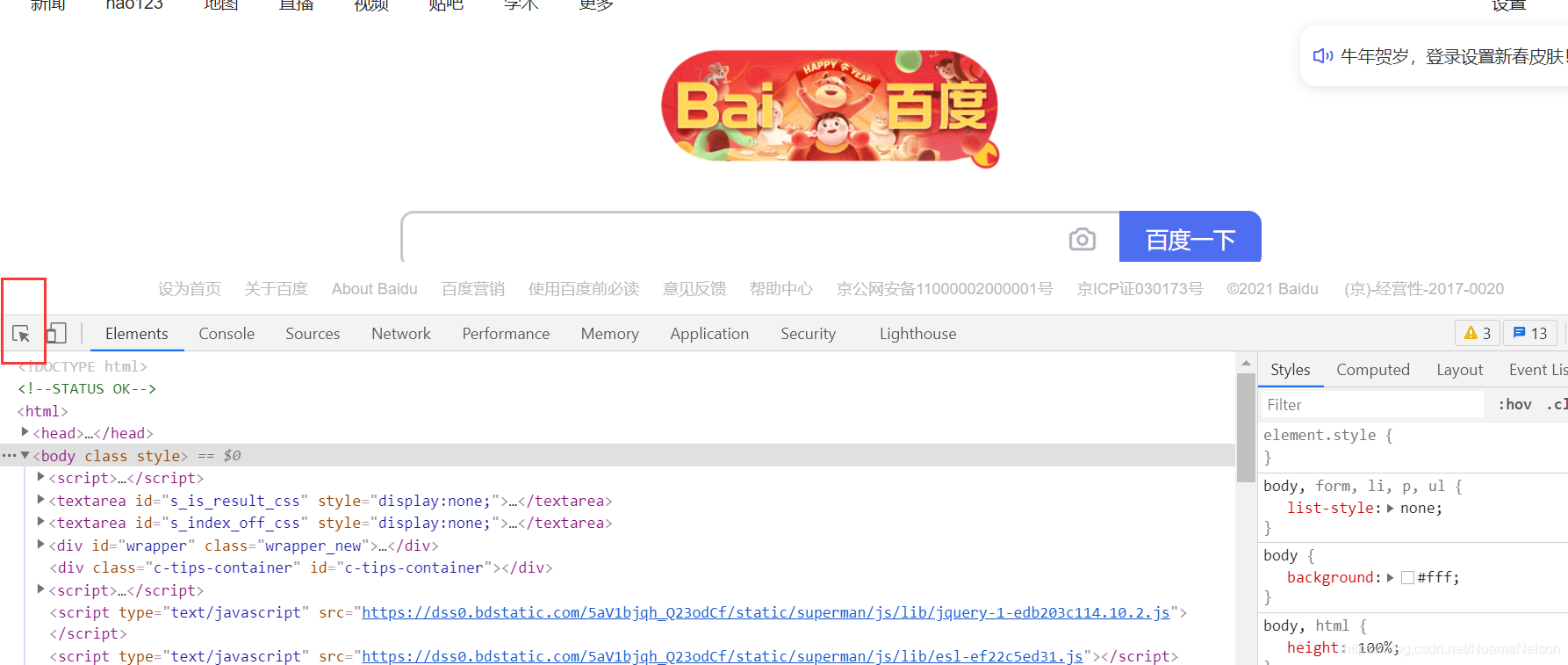Expand the div wrapper node

[x=40, y=545]
